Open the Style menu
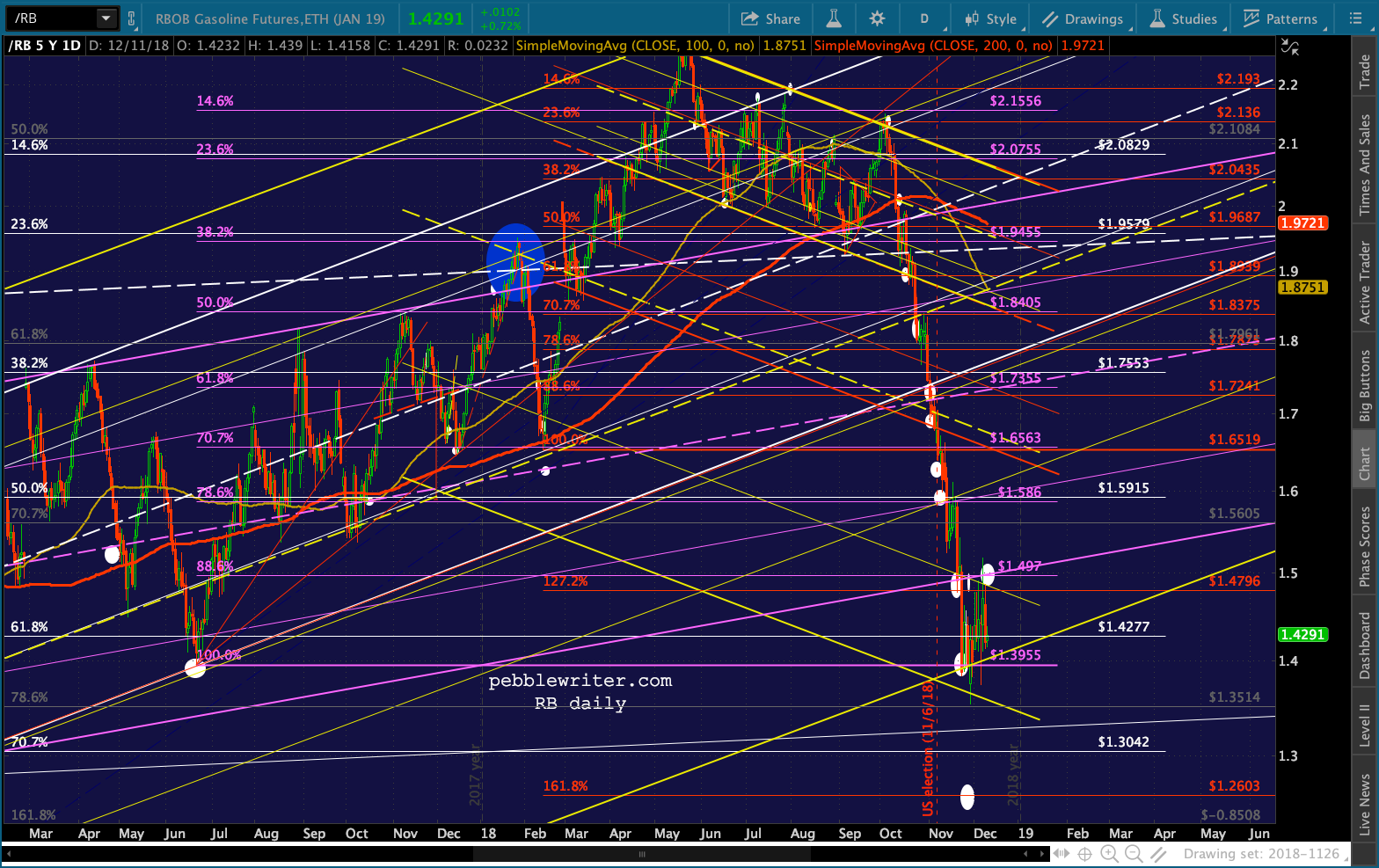1379x868 pixels. coord(990,18)
